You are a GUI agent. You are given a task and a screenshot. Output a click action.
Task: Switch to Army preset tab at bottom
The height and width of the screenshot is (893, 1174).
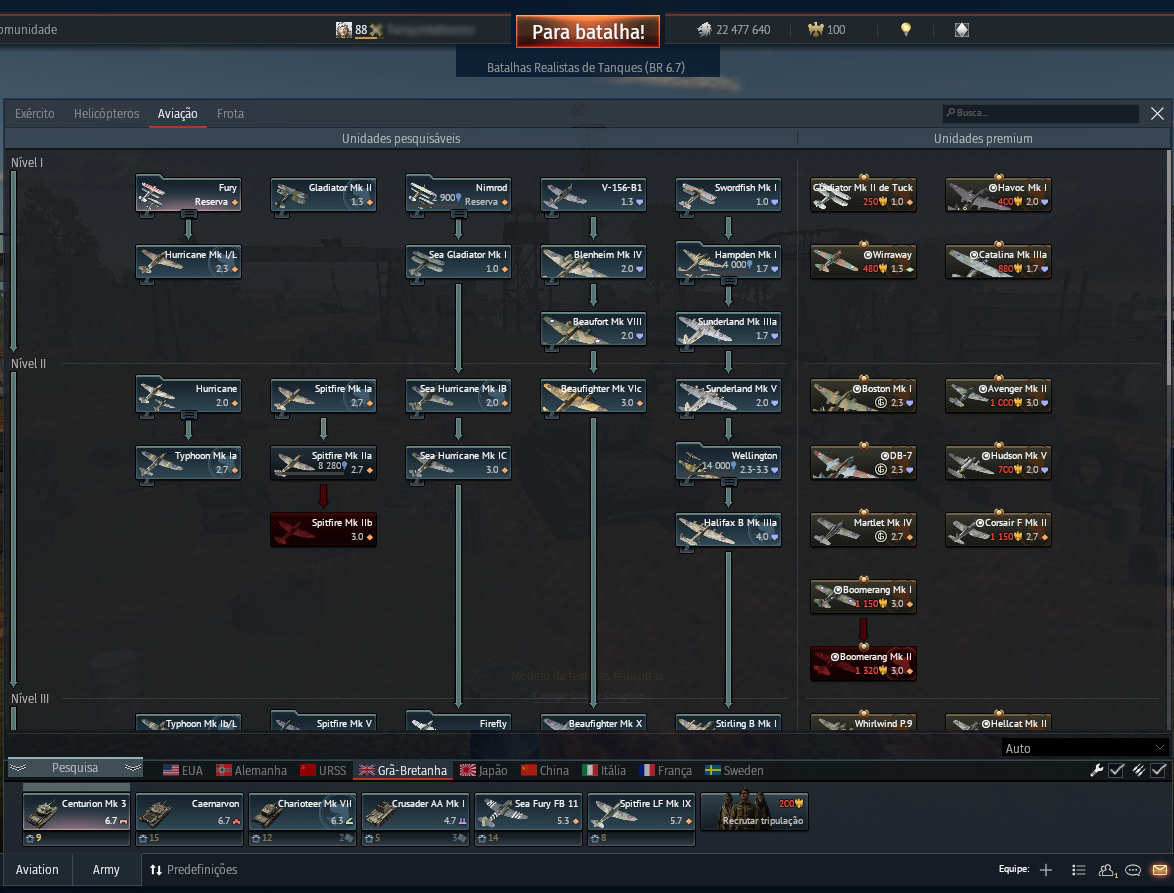click(106, 870)
